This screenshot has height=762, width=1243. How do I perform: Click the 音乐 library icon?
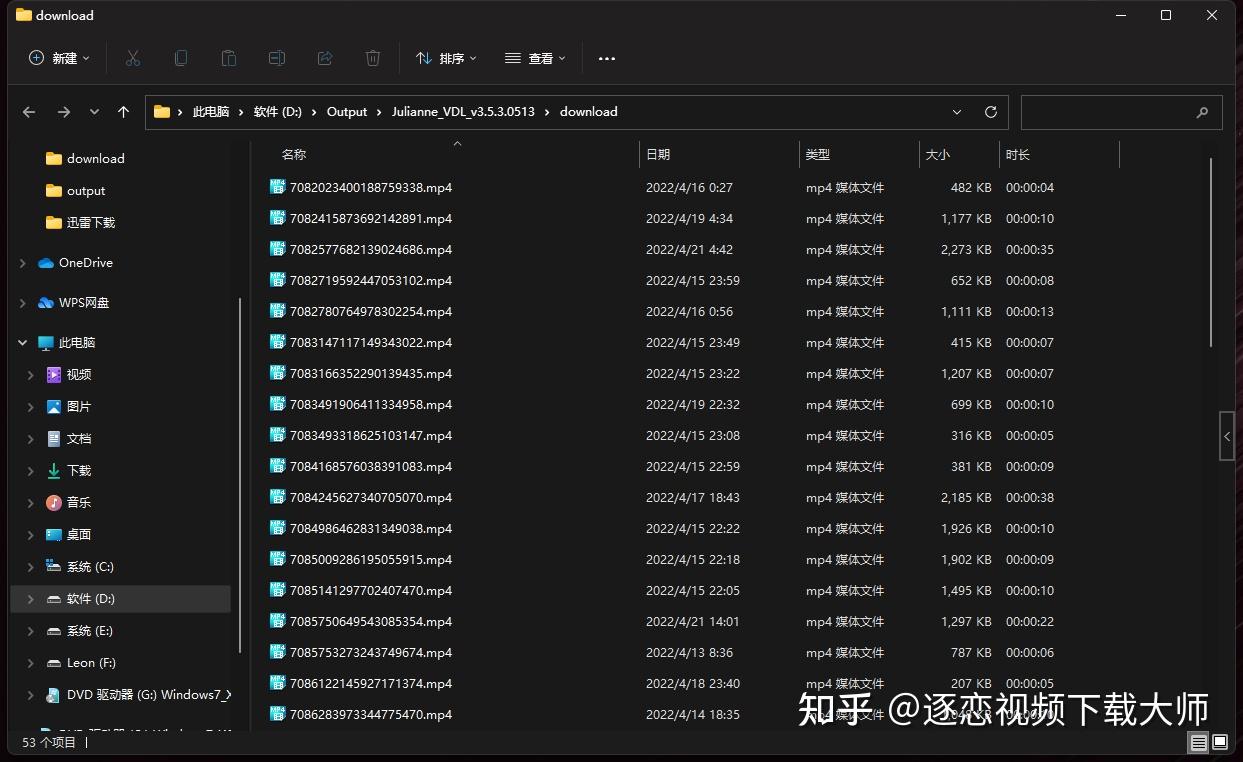54,503
